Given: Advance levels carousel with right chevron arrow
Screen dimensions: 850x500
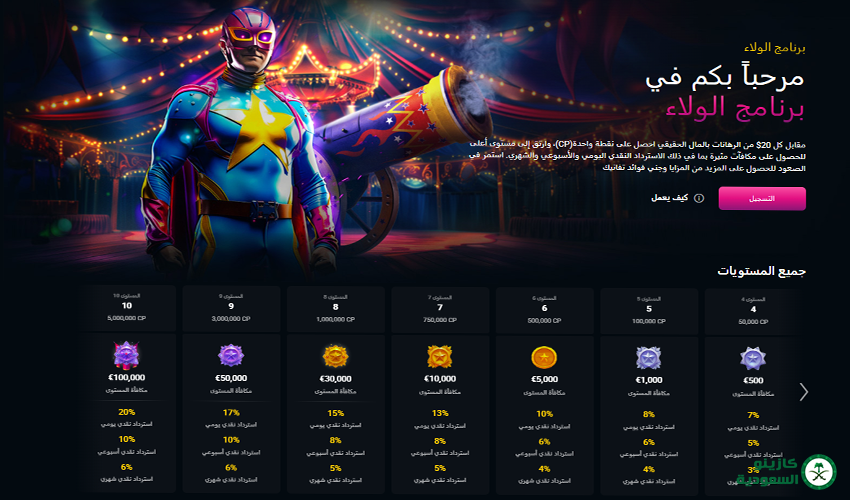Looking at the screenshot, I should point(803,392).
